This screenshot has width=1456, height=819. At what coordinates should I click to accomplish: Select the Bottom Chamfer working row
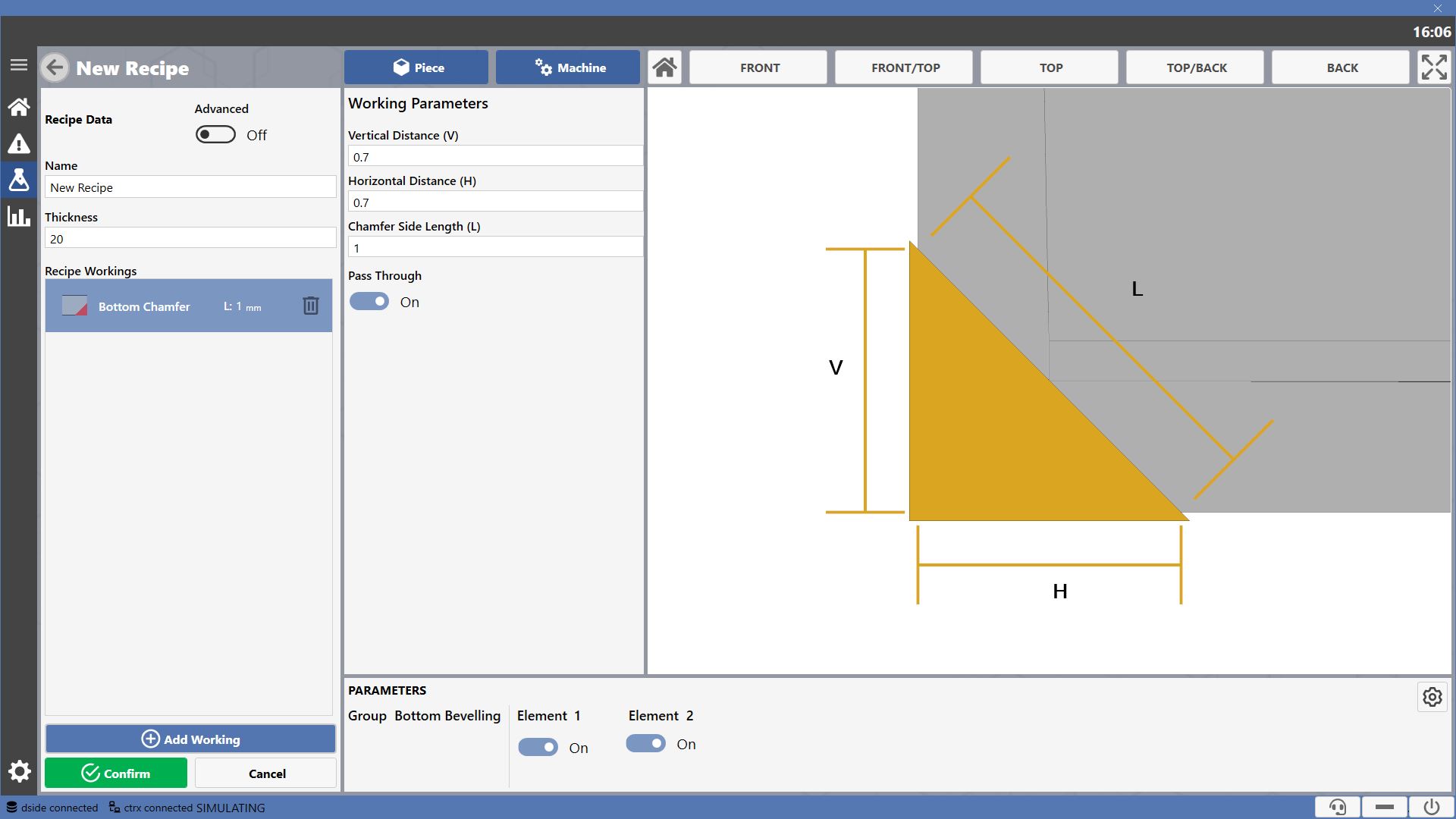(189, 306)
